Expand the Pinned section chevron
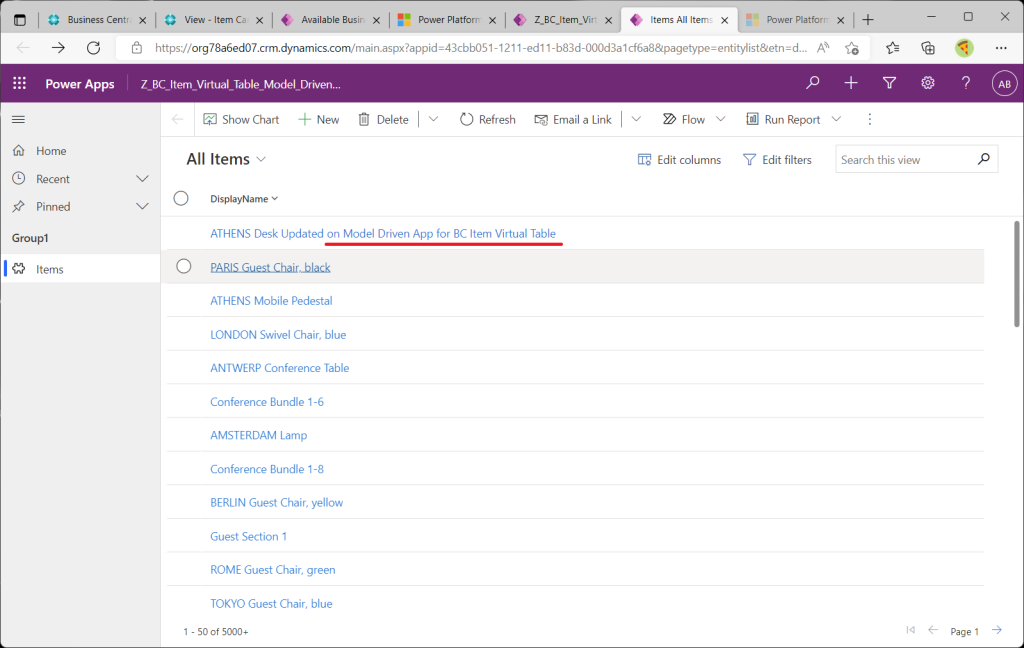The image size is (1024, 648). click(142, 206)
